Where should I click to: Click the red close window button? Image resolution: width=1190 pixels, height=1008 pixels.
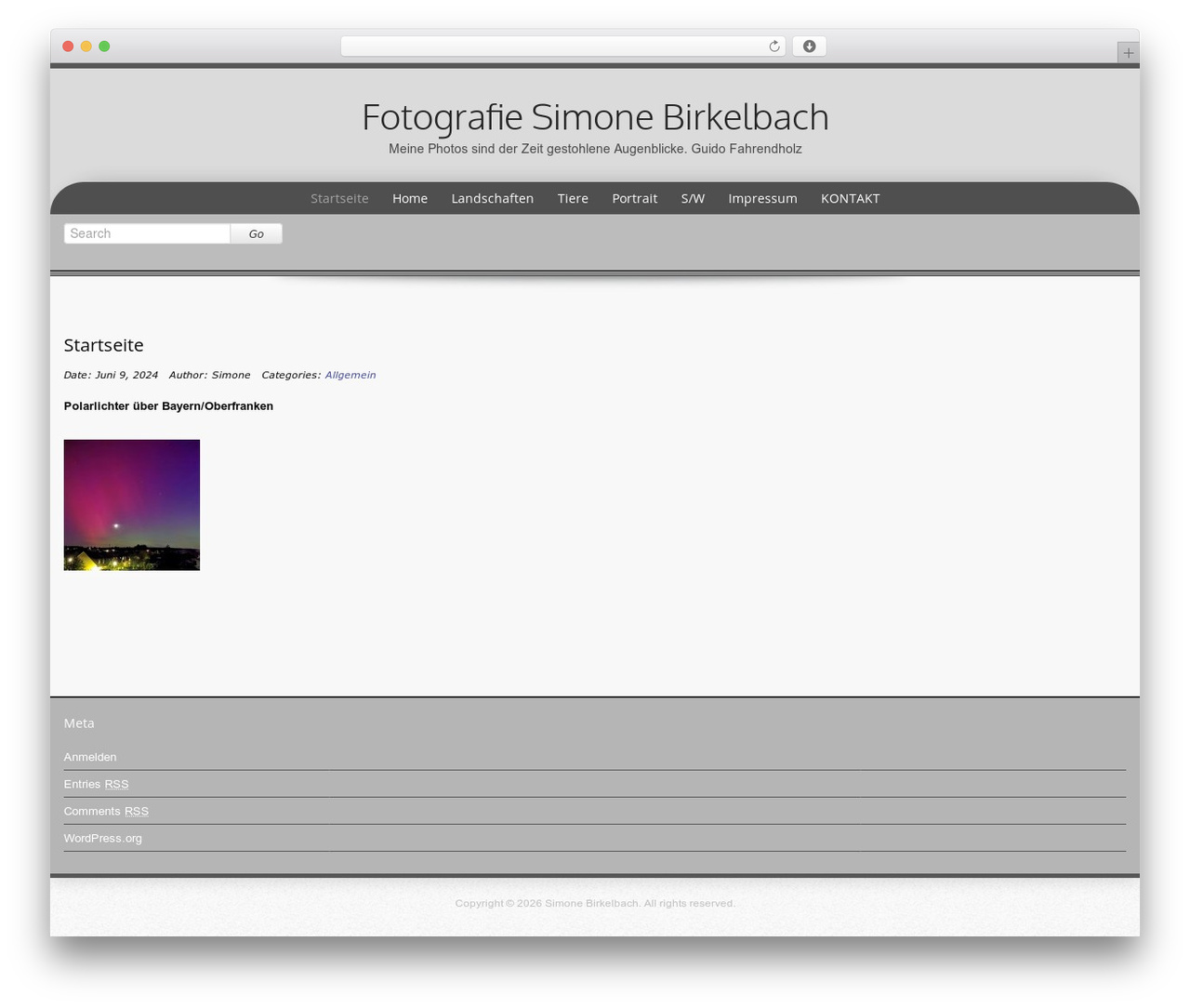tap(68, 46)
